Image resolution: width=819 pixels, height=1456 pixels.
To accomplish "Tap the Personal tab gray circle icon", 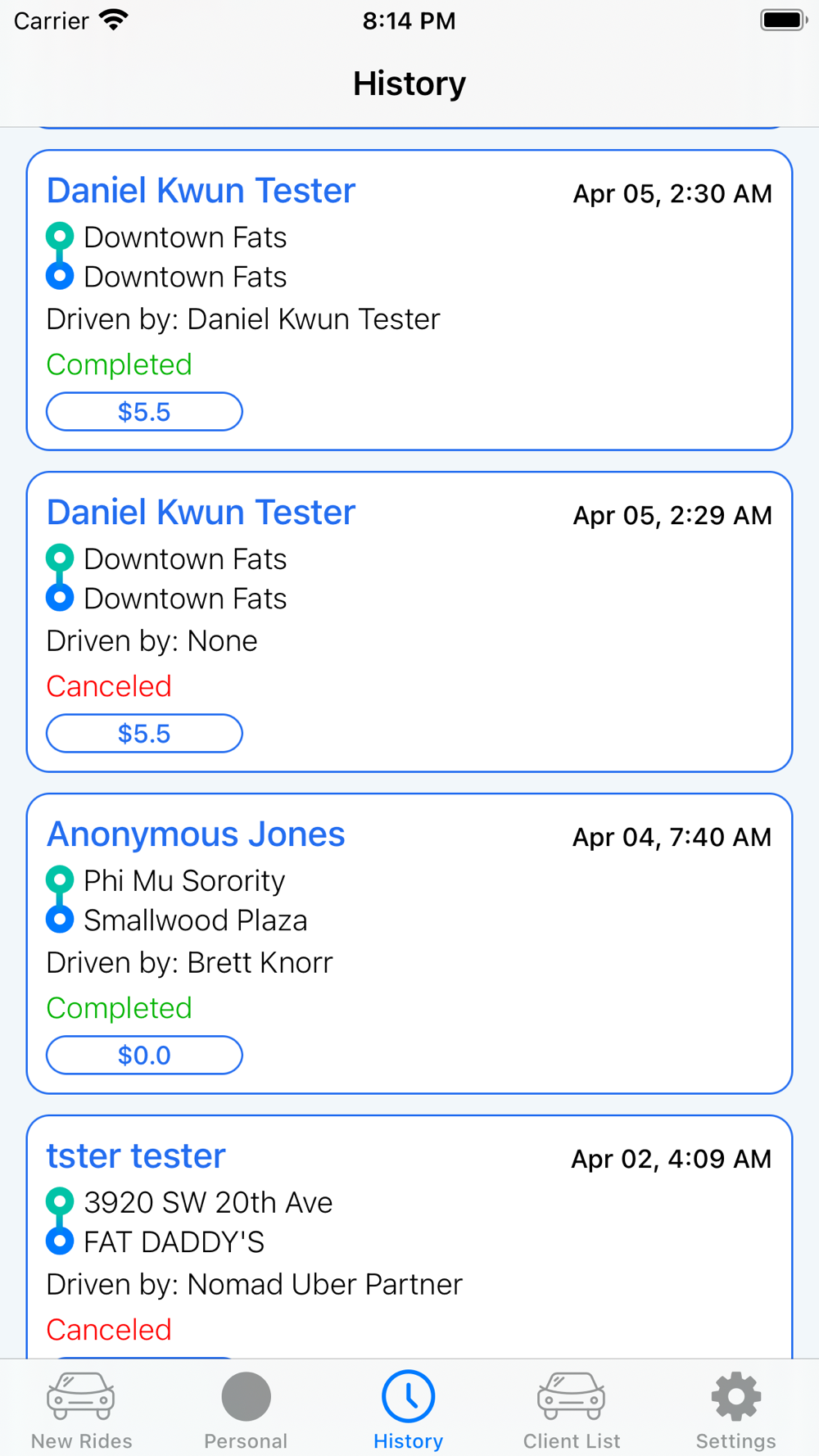I will (x=246, y=1396).
